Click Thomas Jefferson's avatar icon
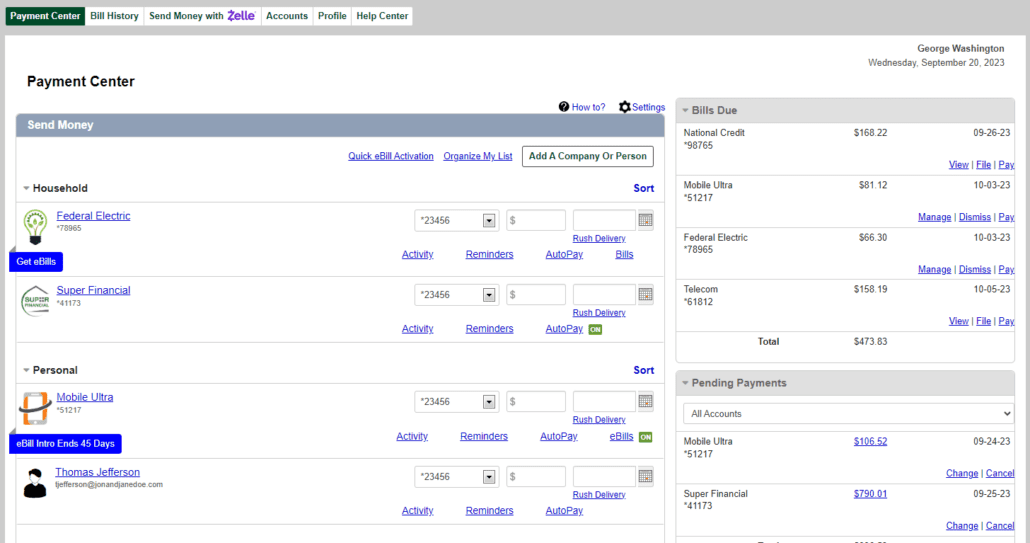Viewport: 1030px width, 543px height. pyautogui.click(x=35, y=482)
